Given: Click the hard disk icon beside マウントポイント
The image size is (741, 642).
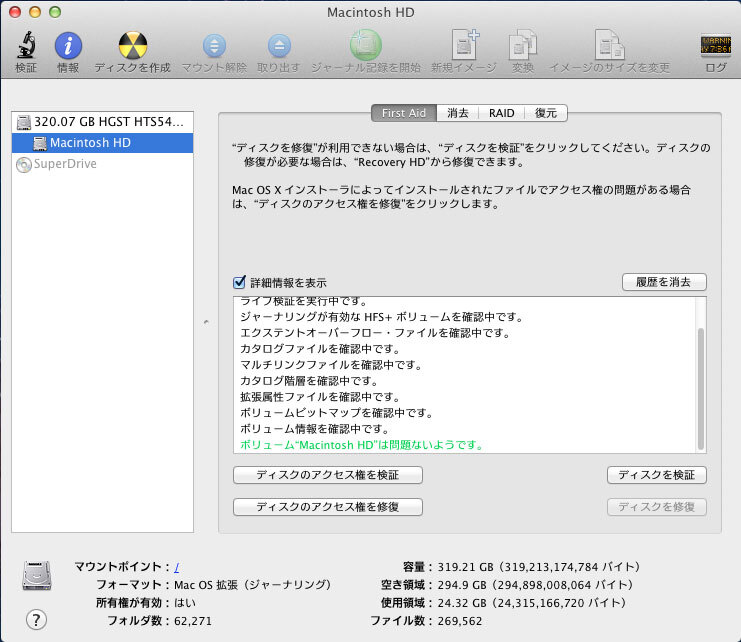Looking at the screenshot, I should click(37, 575).
